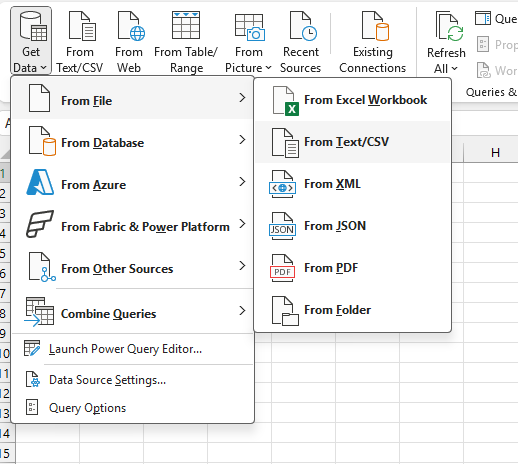Screen dimensions: 518x464
Task: Click the Excel Workbook file icon
Action: (x=286, y=101)
